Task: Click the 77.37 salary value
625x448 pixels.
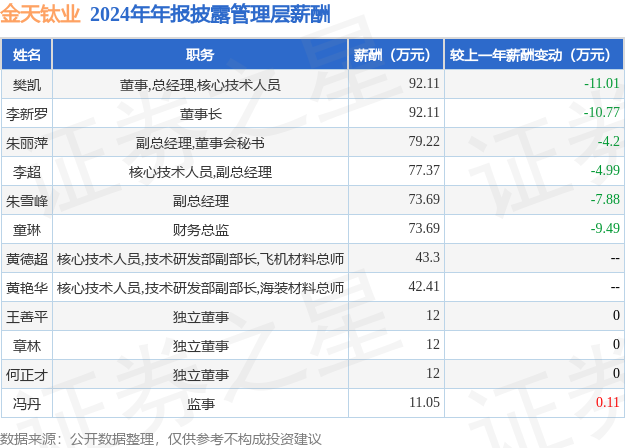Action: pyautogui.click(x=424, y=170)
